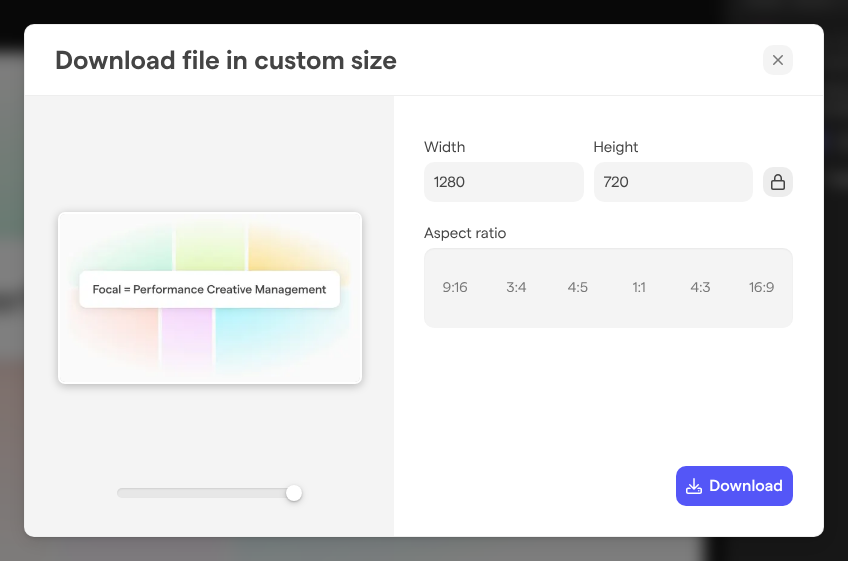Choose the 4:5 aspect ratio option

point(578,287)
